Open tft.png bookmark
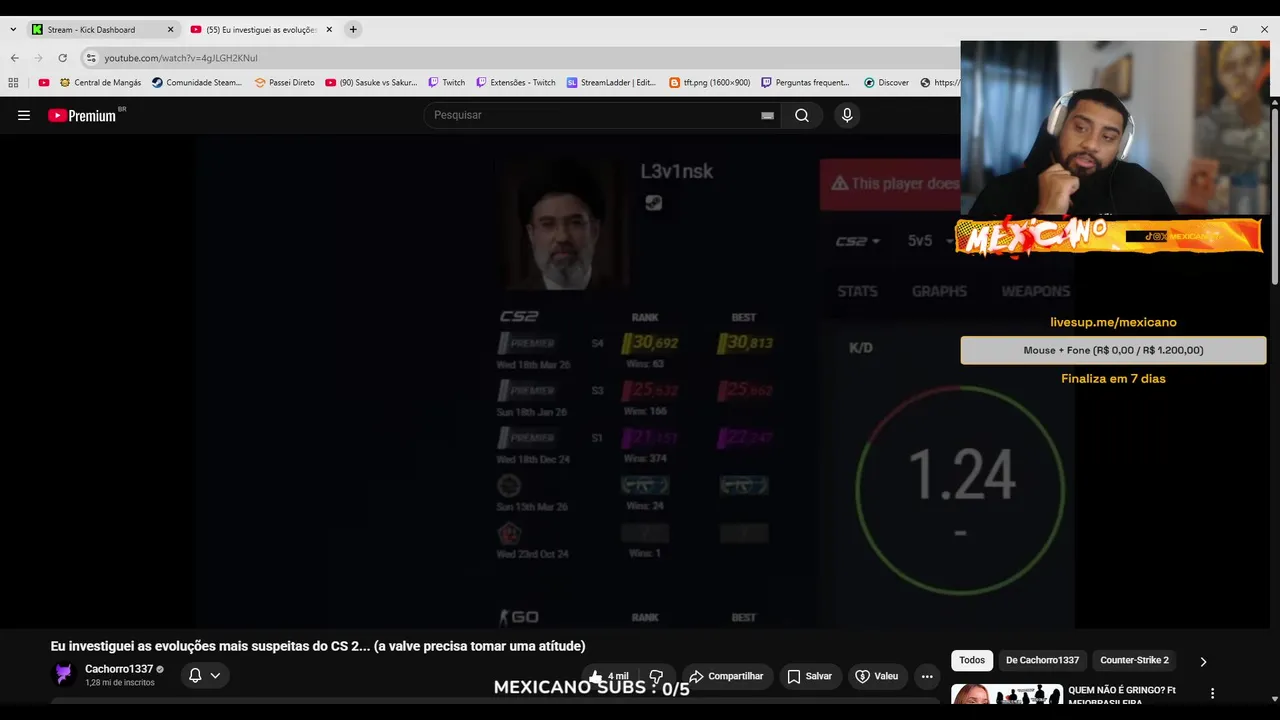Viewport: 1280px width, 720px height. (x=709, y=83)
